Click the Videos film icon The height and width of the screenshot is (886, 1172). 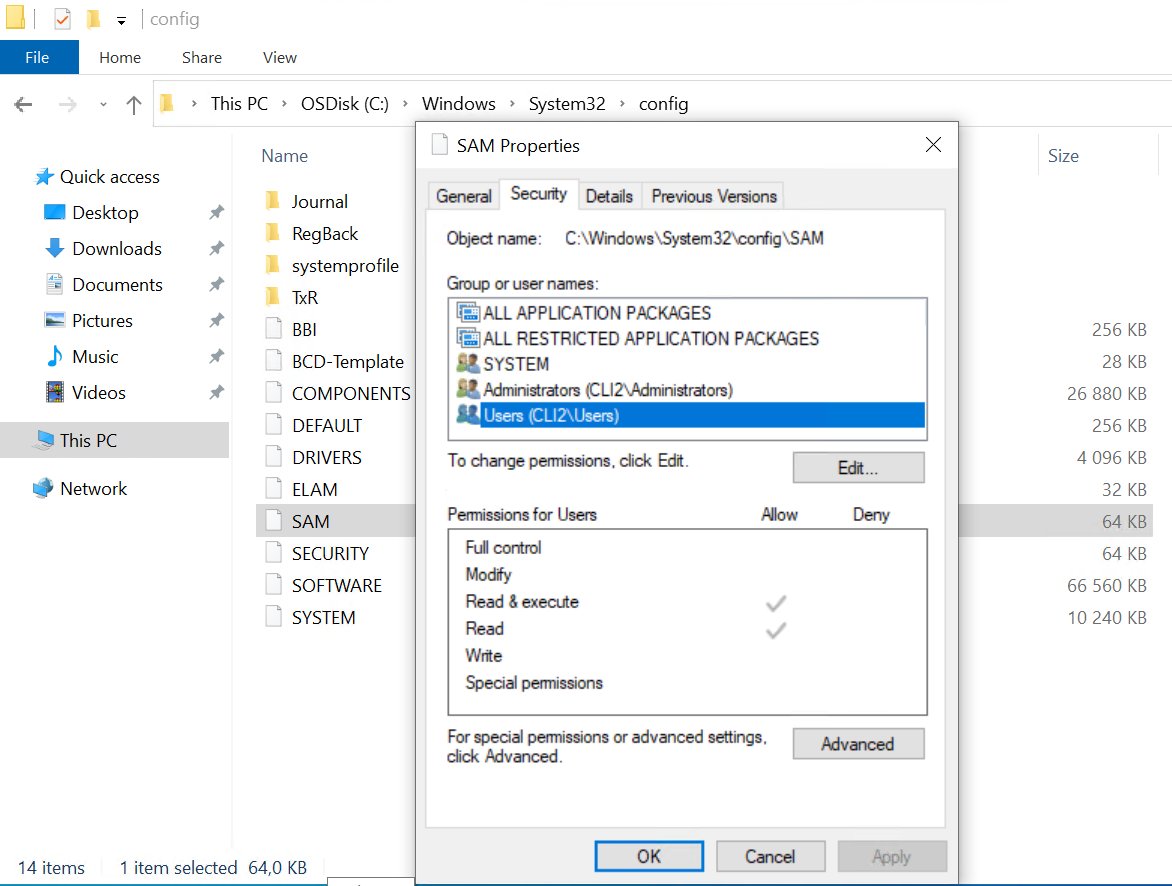[x=55, y=392]
